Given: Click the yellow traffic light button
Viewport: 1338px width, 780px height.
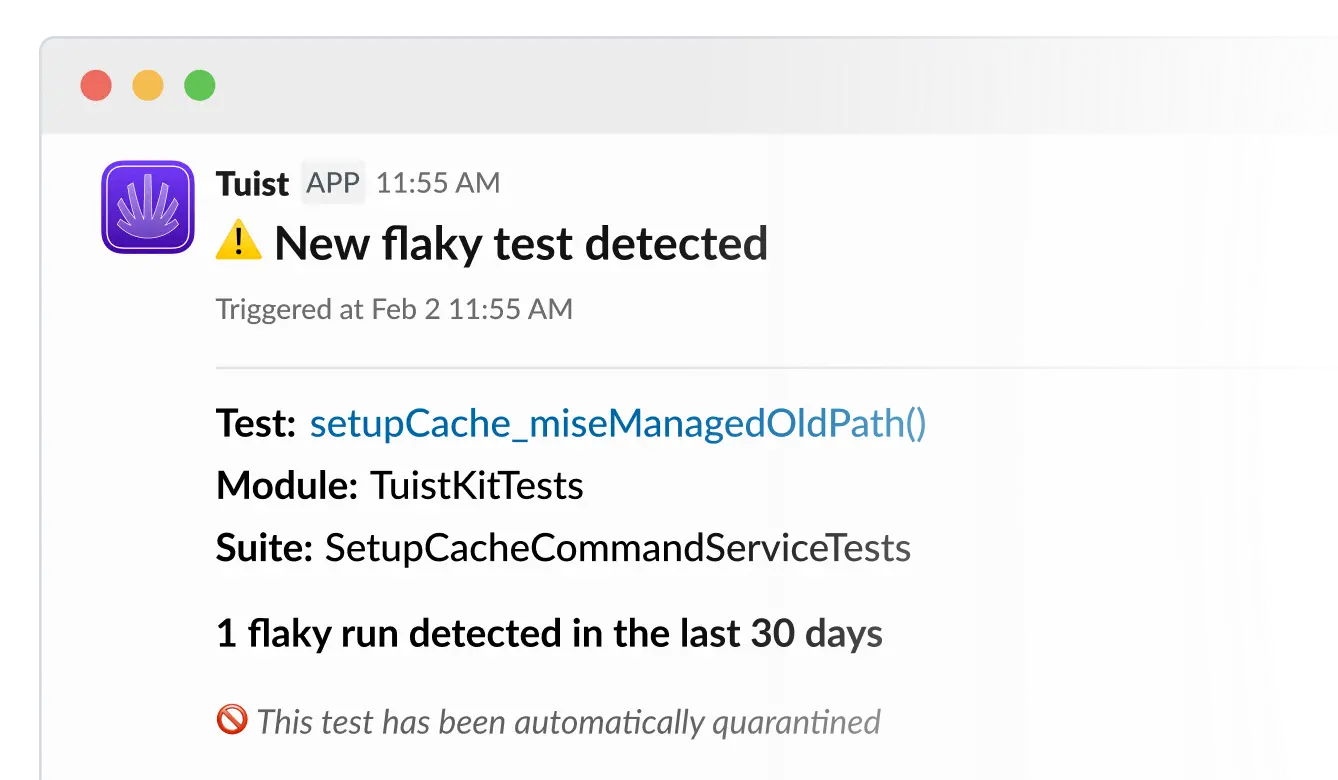Looking at the screenshot, I should (x=148, y=85).
